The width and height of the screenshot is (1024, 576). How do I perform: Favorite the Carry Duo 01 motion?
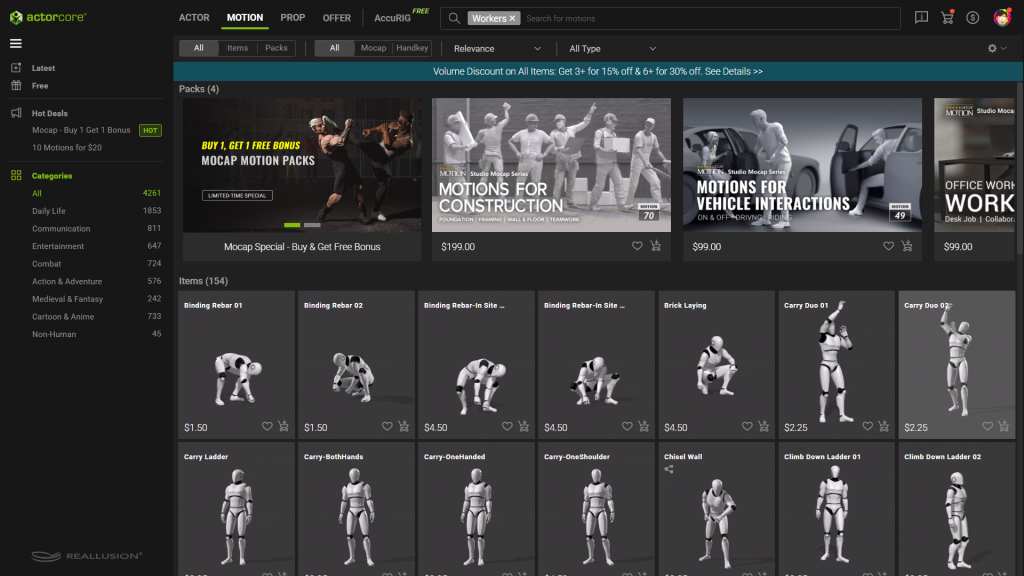pyautogui.click(x=867, y=427)
